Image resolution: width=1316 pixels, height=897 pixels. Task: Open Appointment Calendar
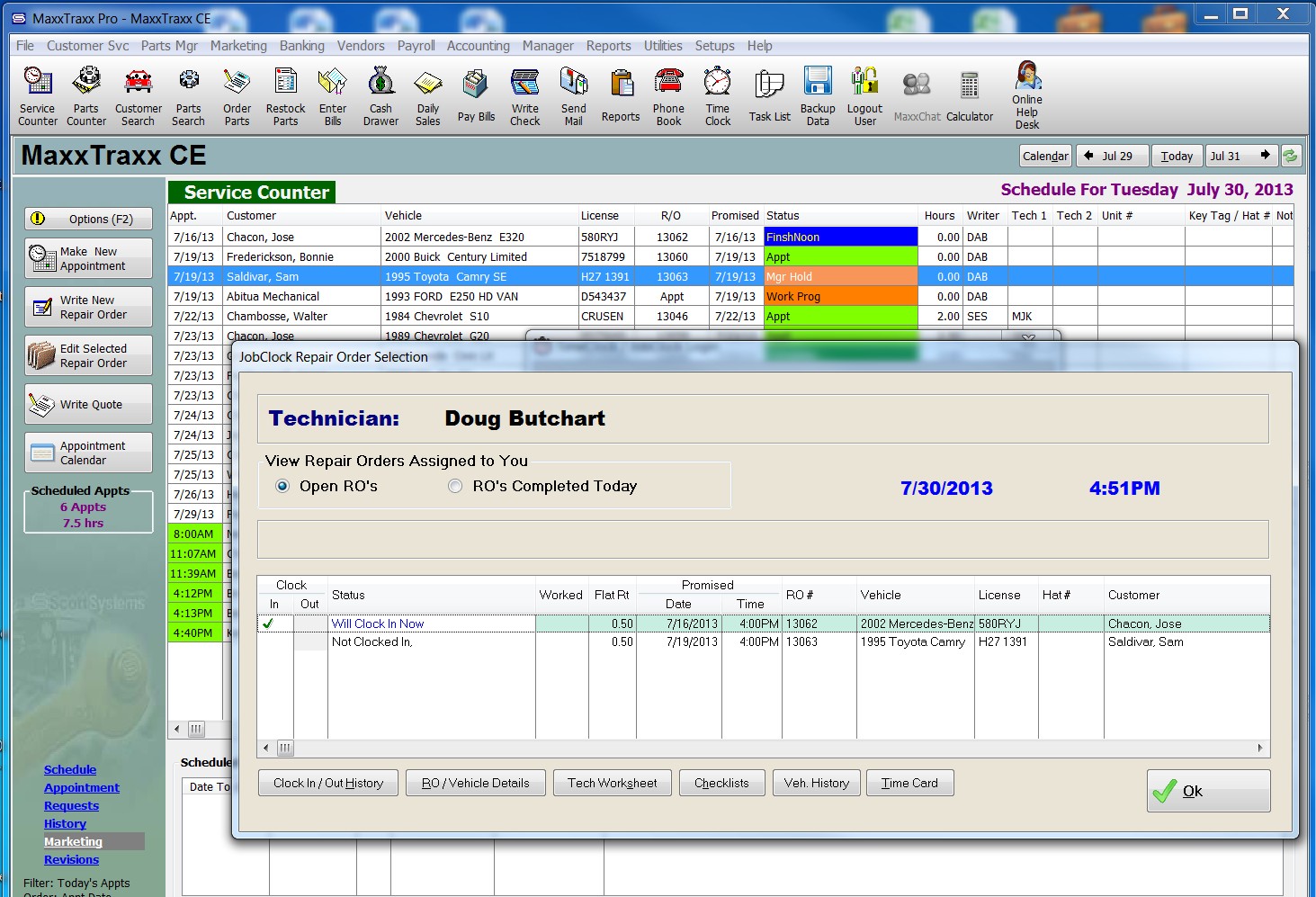point(88,453)
